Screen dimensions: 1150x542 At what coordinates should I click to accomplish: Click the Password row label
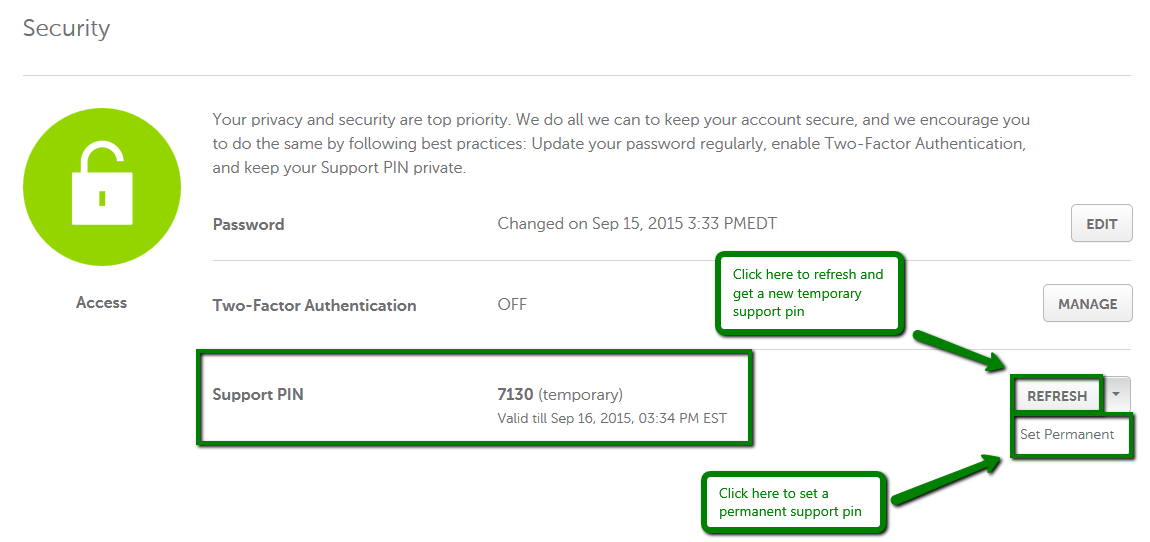tap(248, 224)
